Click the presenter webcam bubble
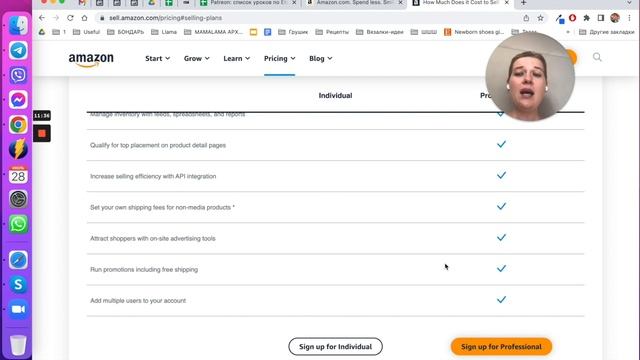Screen dimensions: 640x360 (530, 77)
